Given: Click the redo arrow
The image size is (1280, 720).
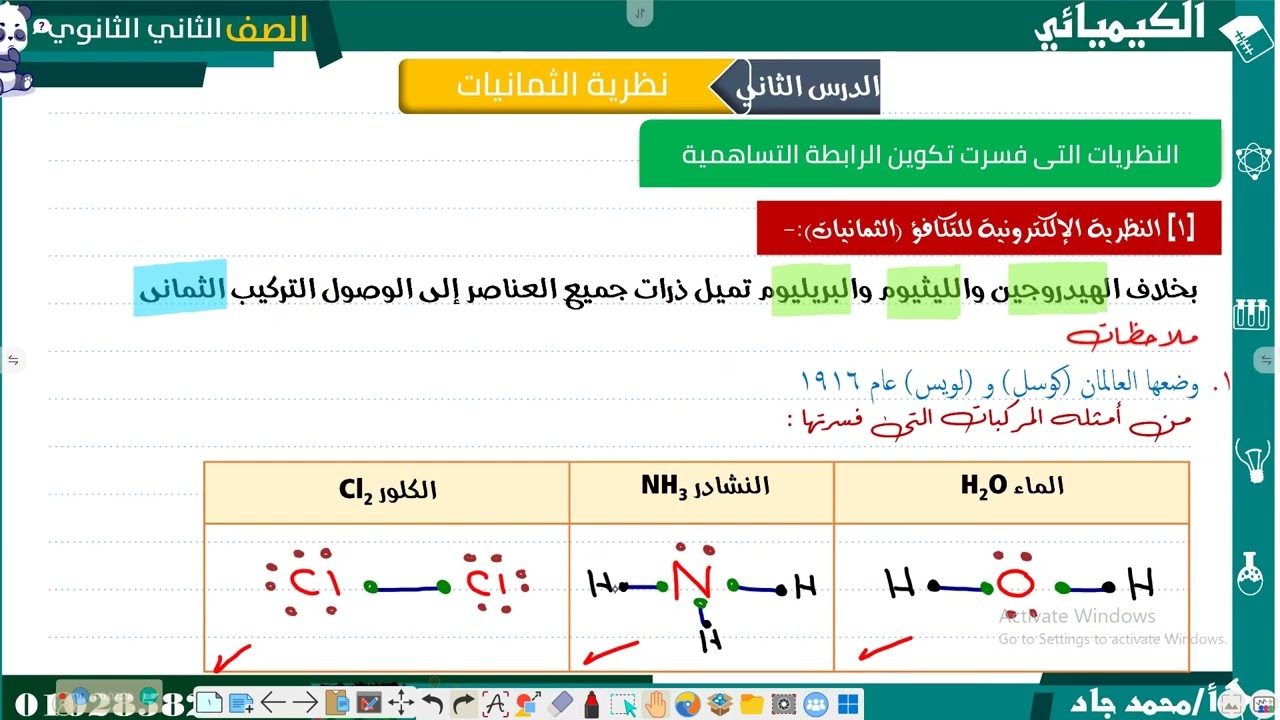Looking at the screenshot, I should 464,704.
